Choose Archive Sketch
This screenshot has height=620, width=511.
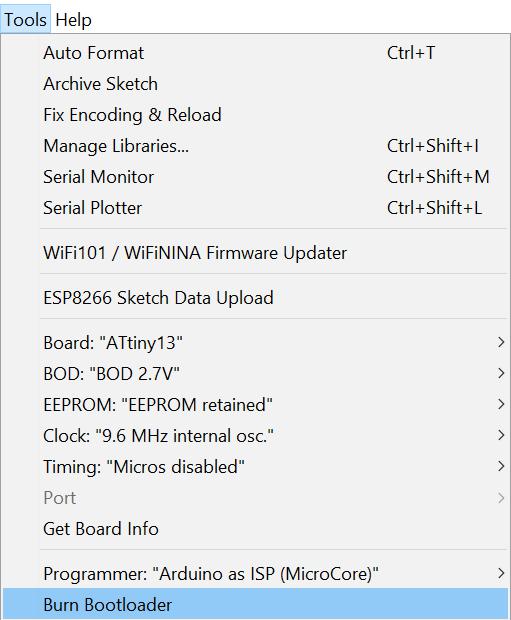256,84
